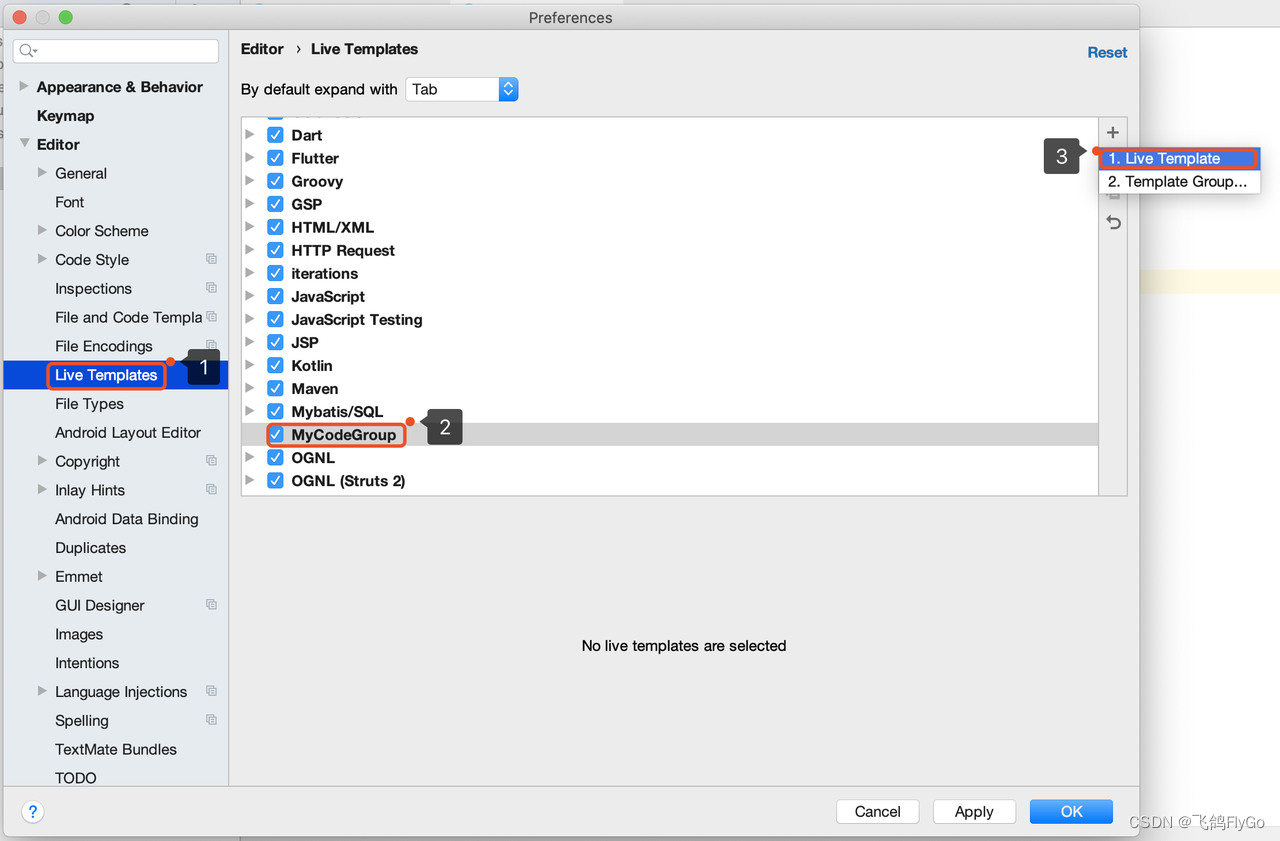
Task: Expand the Emmet settings node
Action: (x=42, y=576)
